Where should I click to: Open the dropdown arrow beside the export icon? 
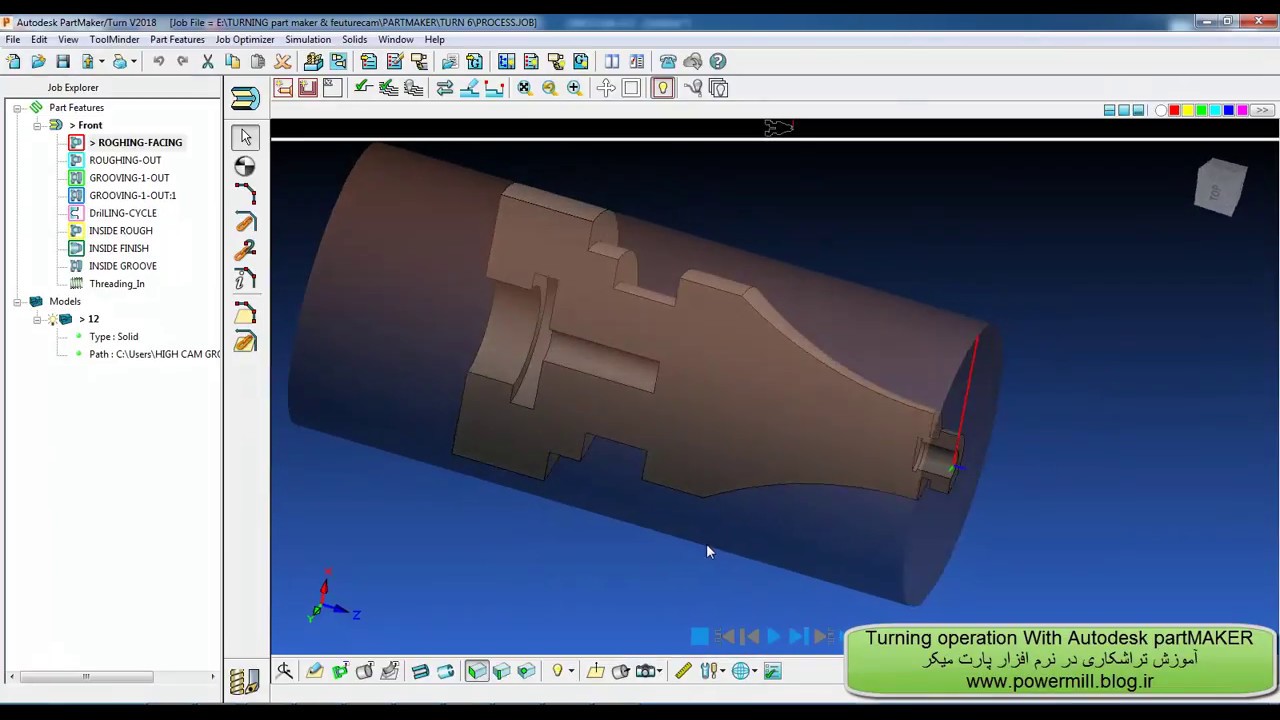tap(101, 62)
